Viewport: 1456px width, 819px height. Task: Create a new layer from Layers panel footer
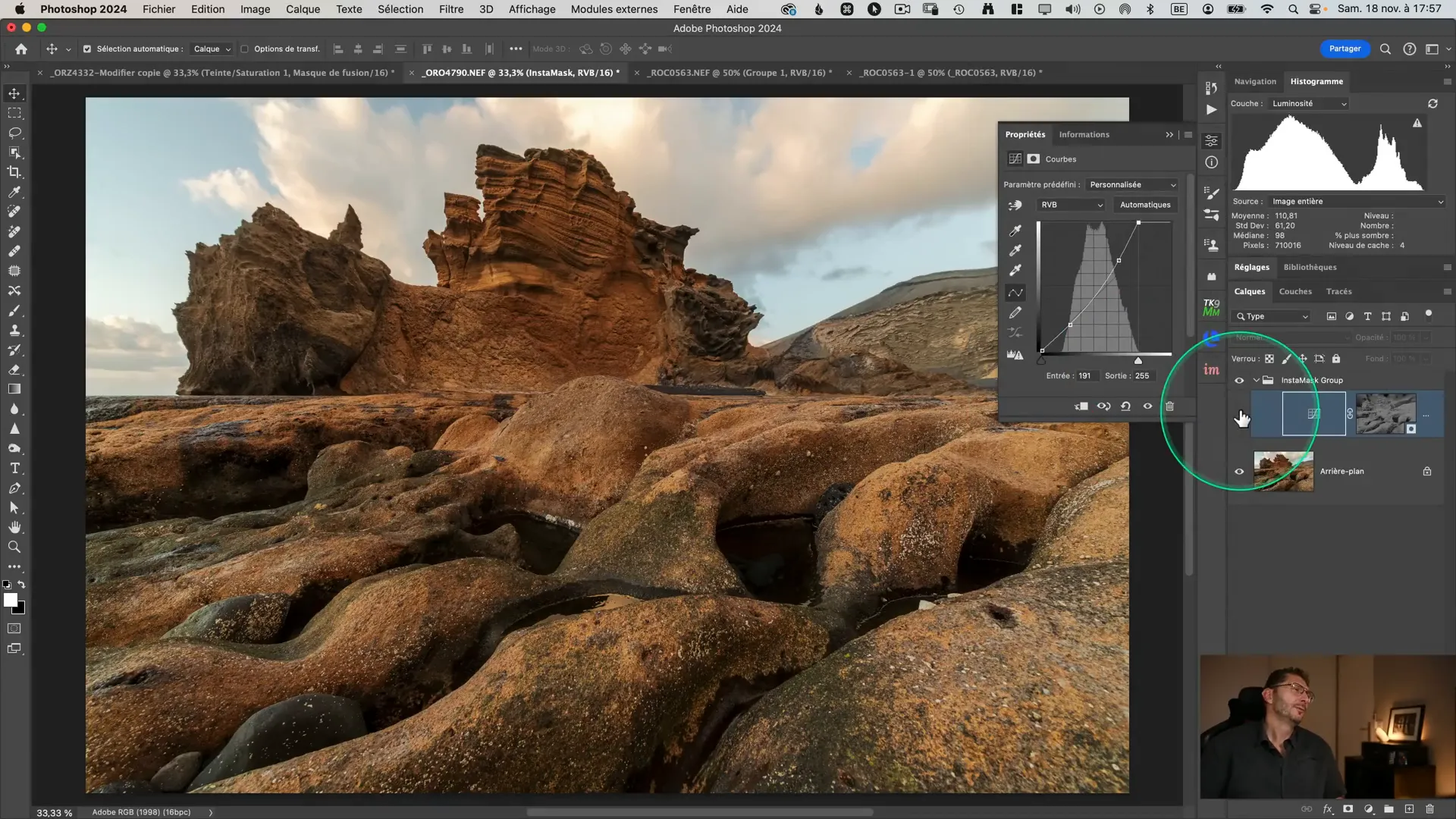point(1409,809)
